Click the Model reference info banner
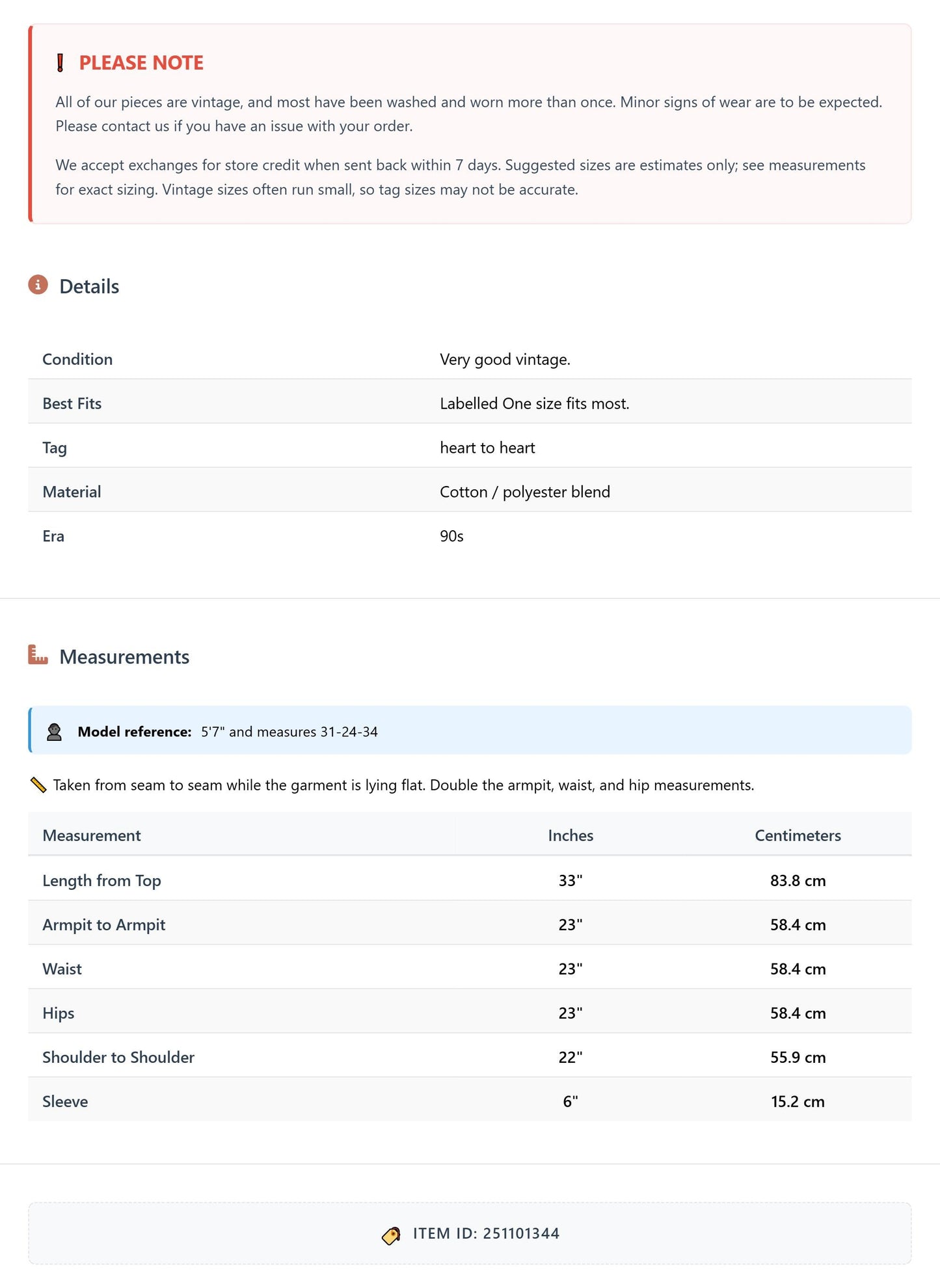The image size is (940, 1288). click(x=470, y=731)
